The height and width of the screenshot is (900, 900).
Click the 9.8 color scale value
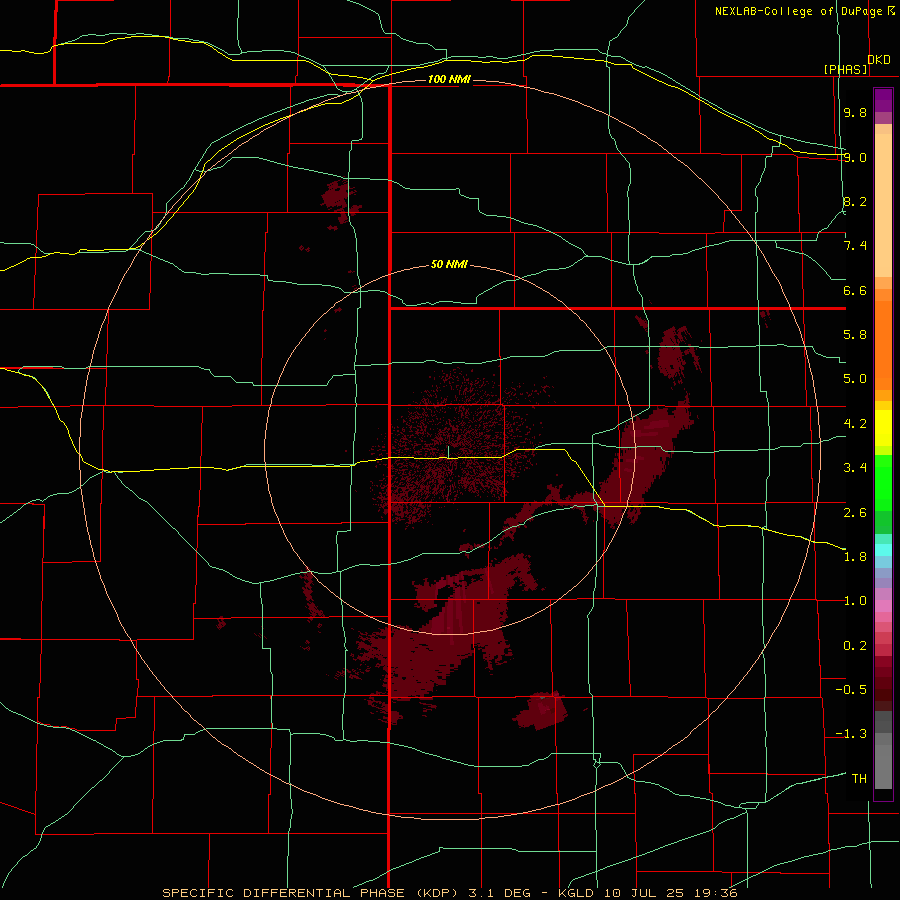[x=855, y=112]
